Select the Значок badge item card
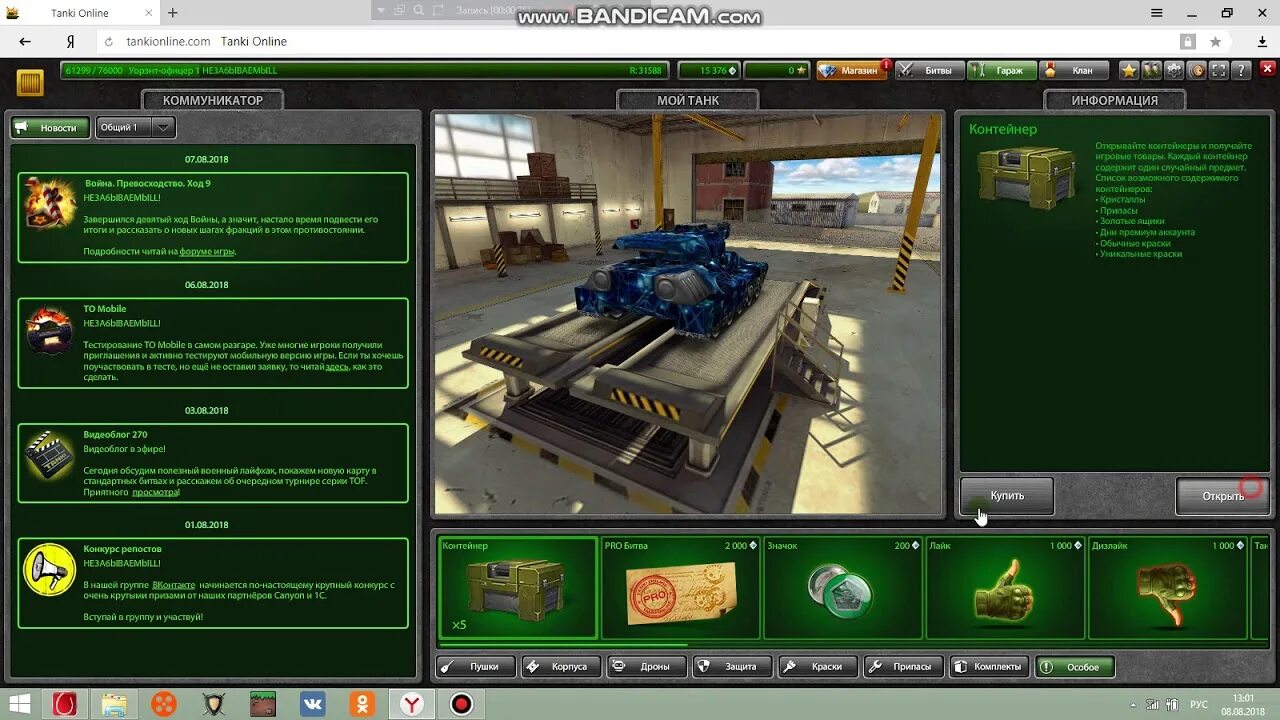 (842, 587)
